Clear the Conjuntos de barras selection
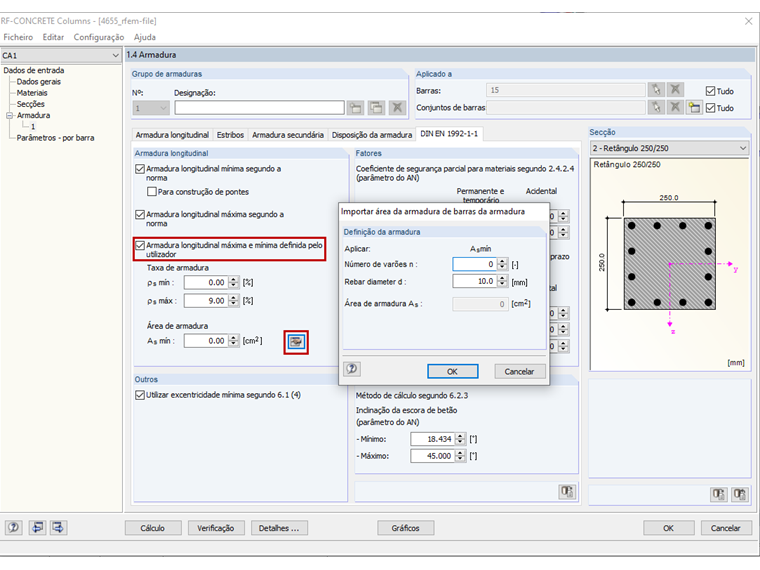 675,107
